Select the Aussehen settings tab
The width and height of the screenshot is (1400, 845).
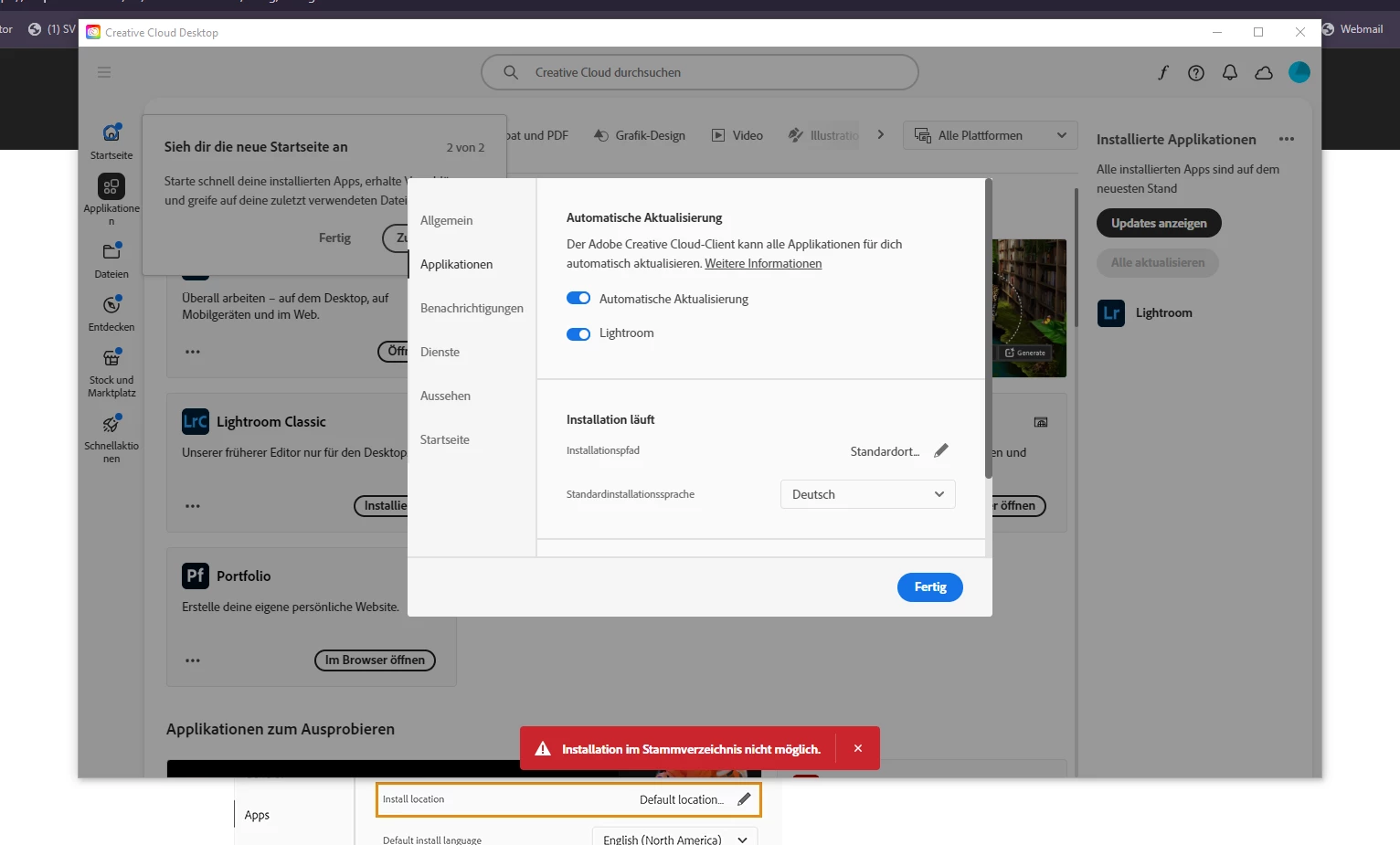445,396
